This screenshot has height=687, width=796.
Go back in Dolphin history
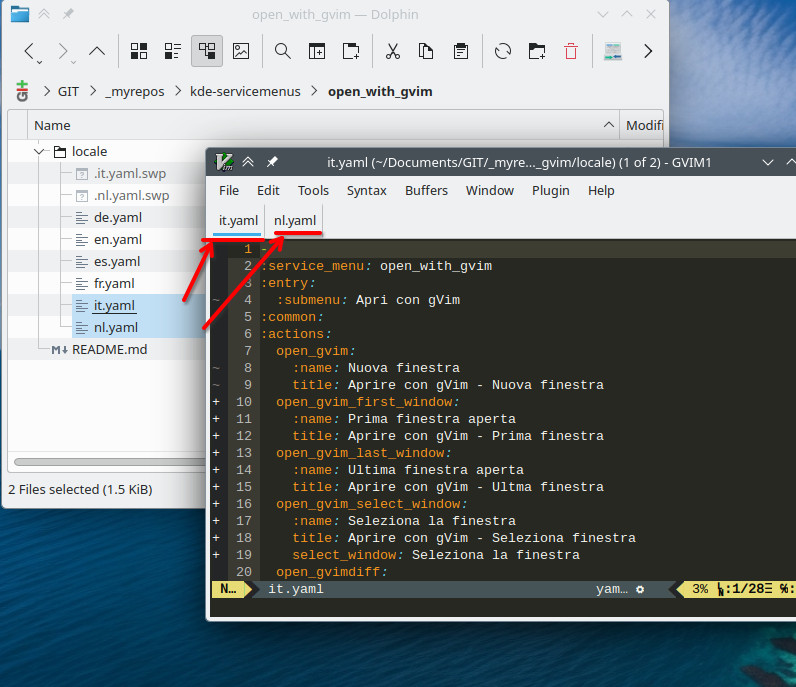[30, 51]
